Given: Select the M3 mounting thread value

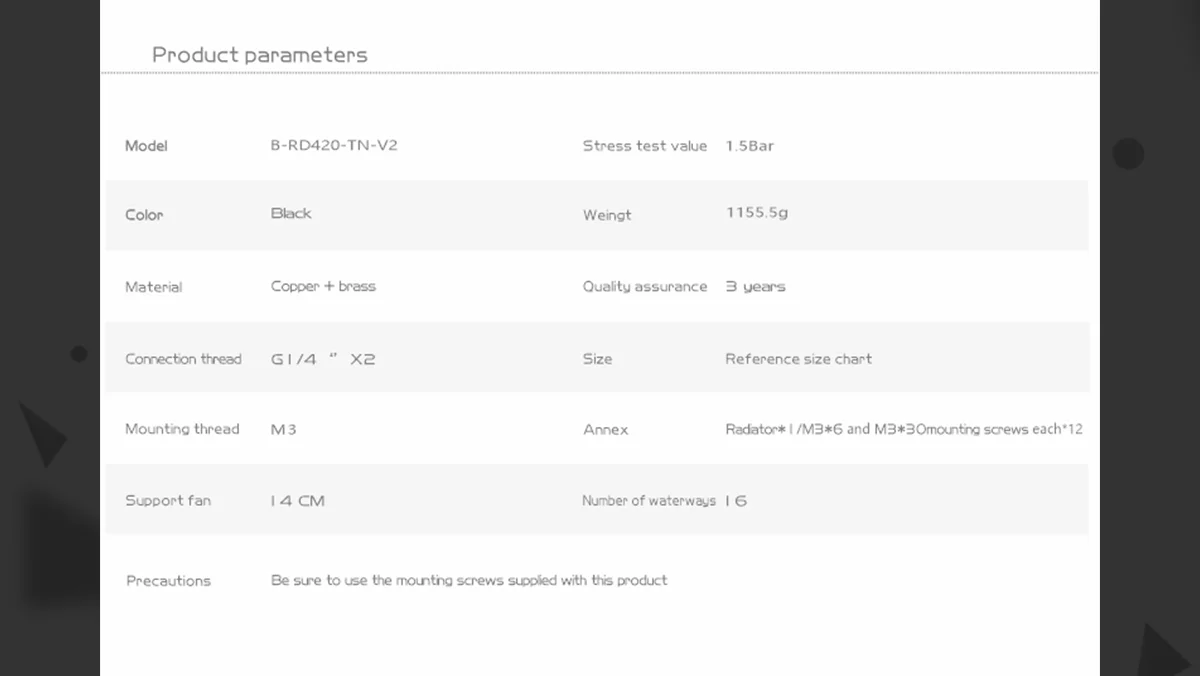Looking at the screenshot, I should click(283, 430).
